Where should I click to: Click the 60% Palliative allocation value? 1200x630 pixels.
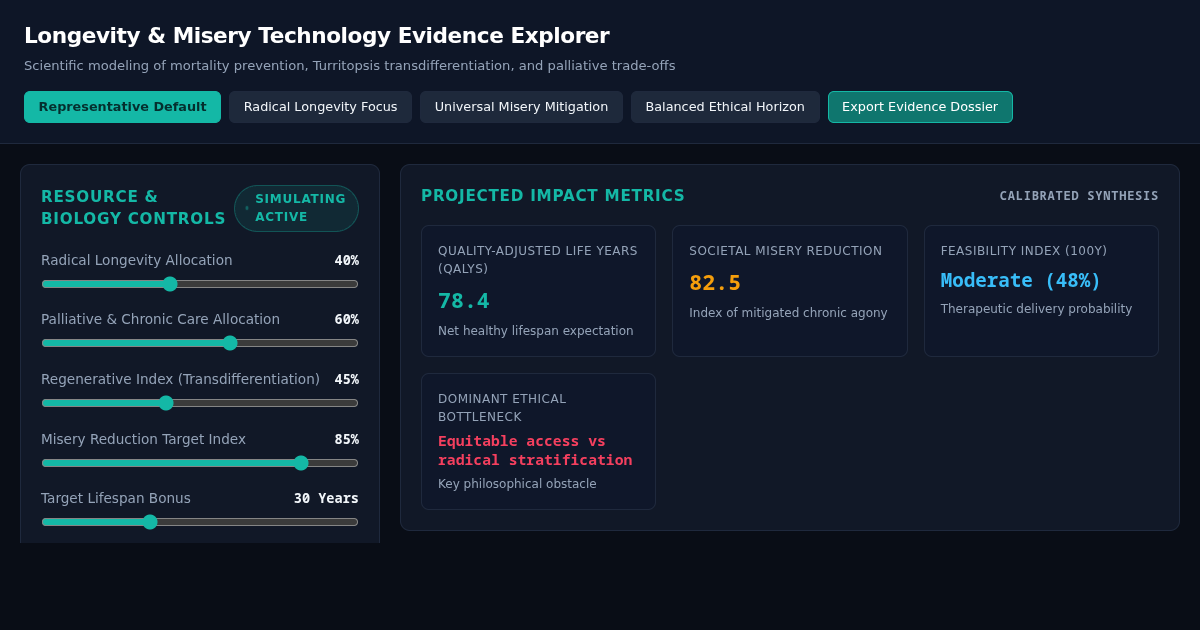click(347, 319)
